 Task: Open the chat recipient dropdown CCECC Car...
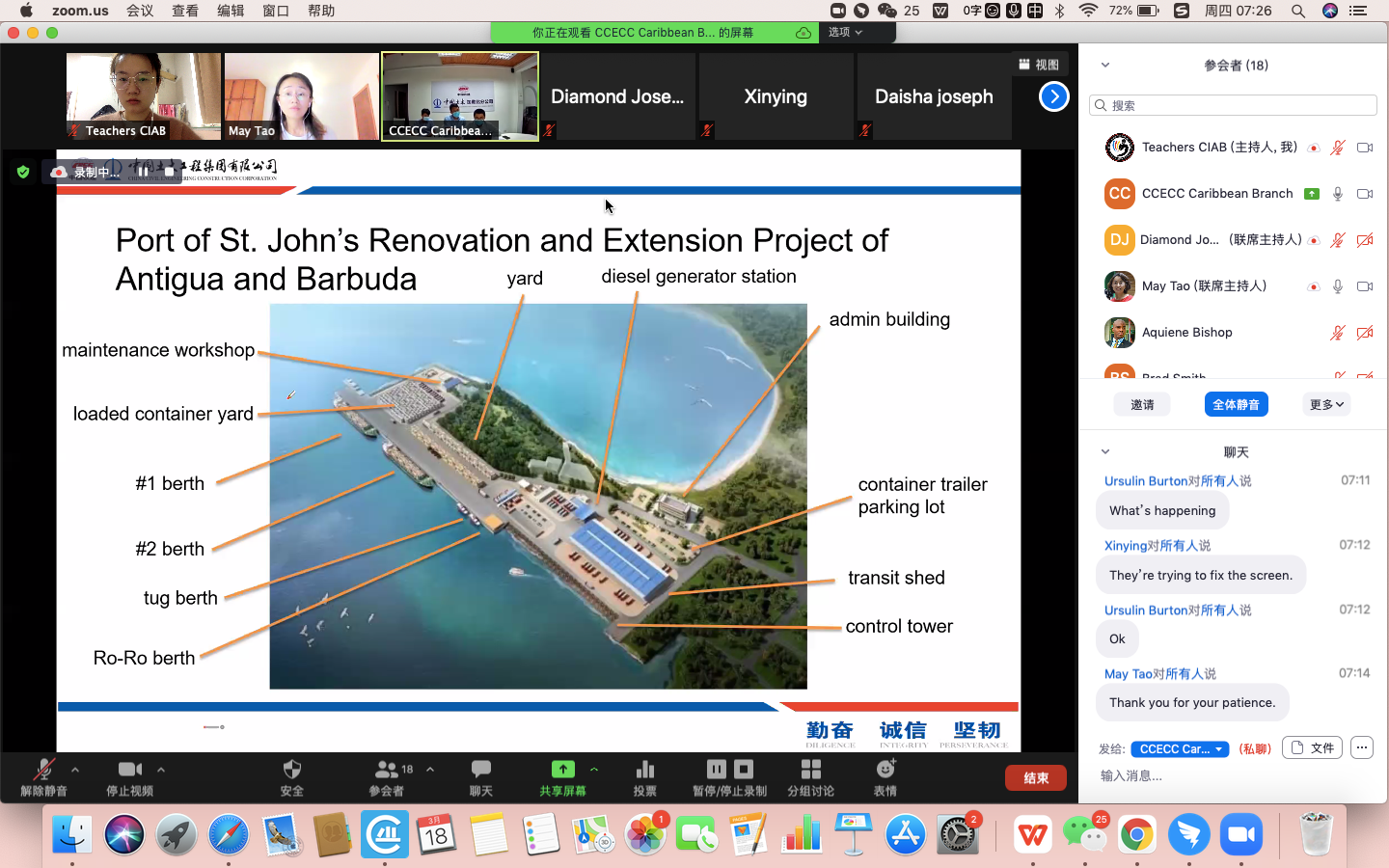pyautogui.click(x=1180, y=749)
